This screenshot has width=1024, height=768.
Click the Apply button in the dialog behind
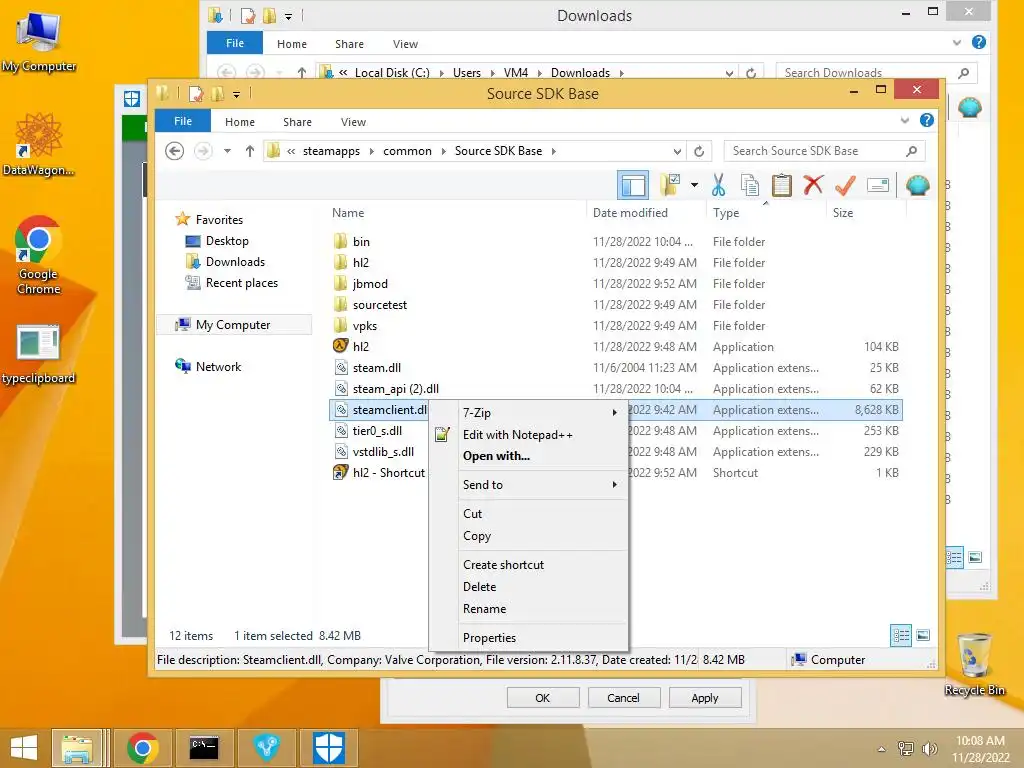point(705,698)
